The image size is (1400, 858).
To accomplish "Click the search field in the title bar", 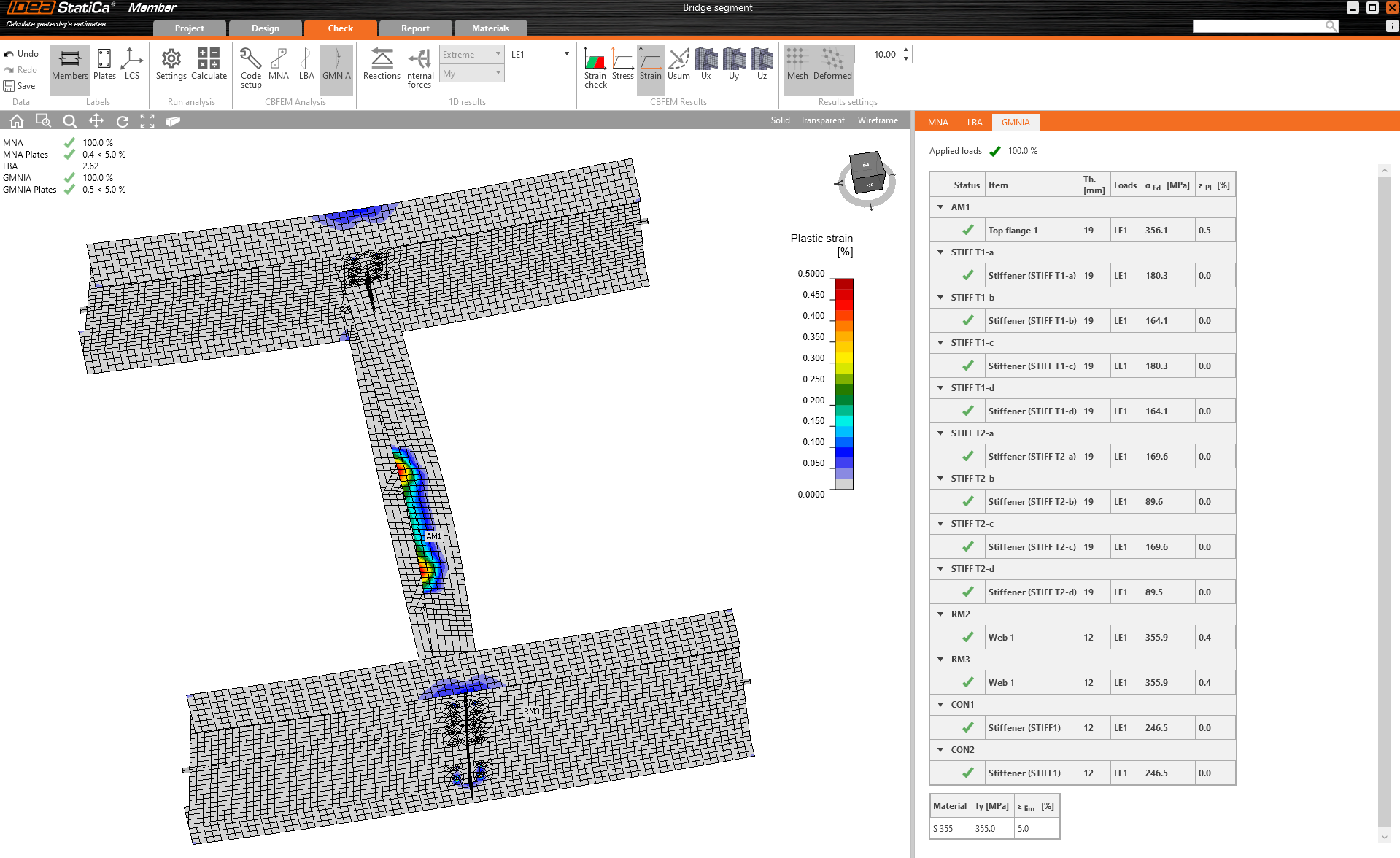I will (x=1258, y=26).
